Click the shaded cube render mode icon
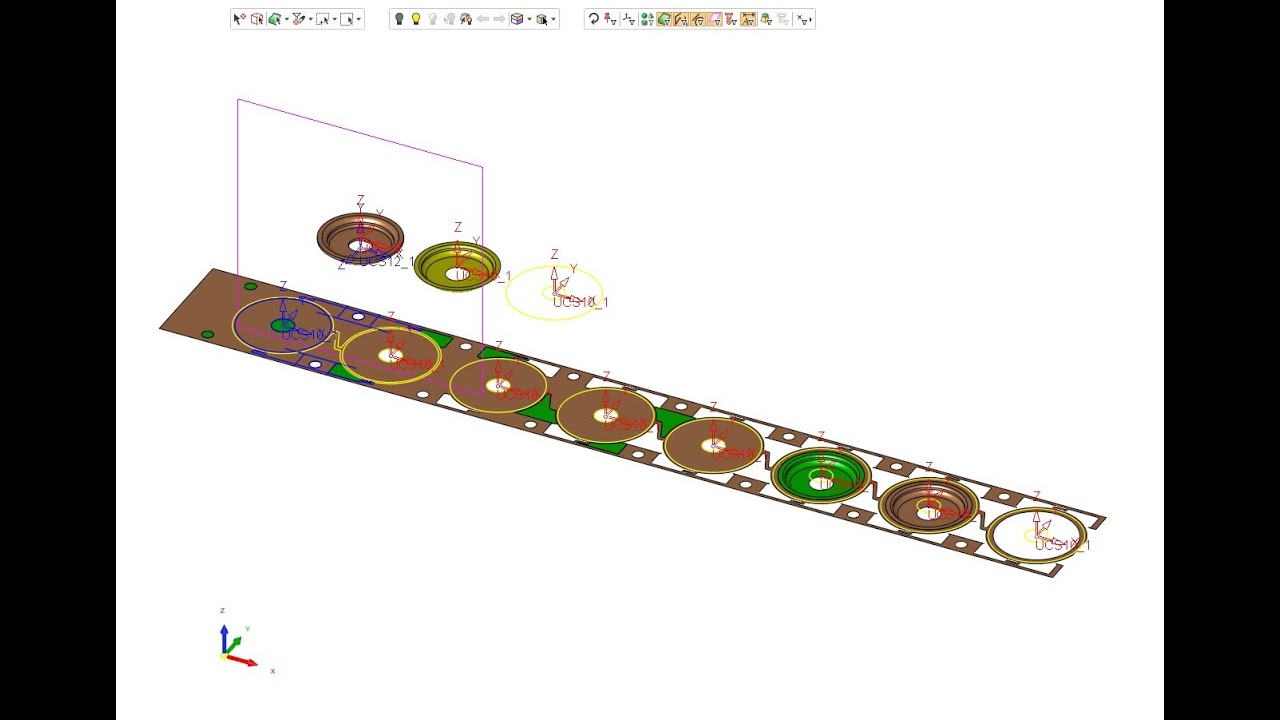 pos(517,19)
